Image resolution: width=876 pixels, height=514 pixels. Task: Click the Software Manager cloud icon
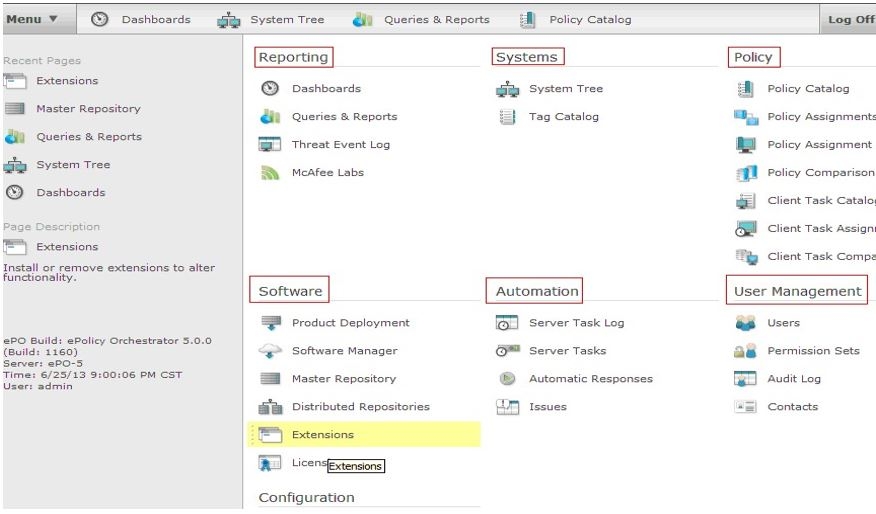coord(270,351)
